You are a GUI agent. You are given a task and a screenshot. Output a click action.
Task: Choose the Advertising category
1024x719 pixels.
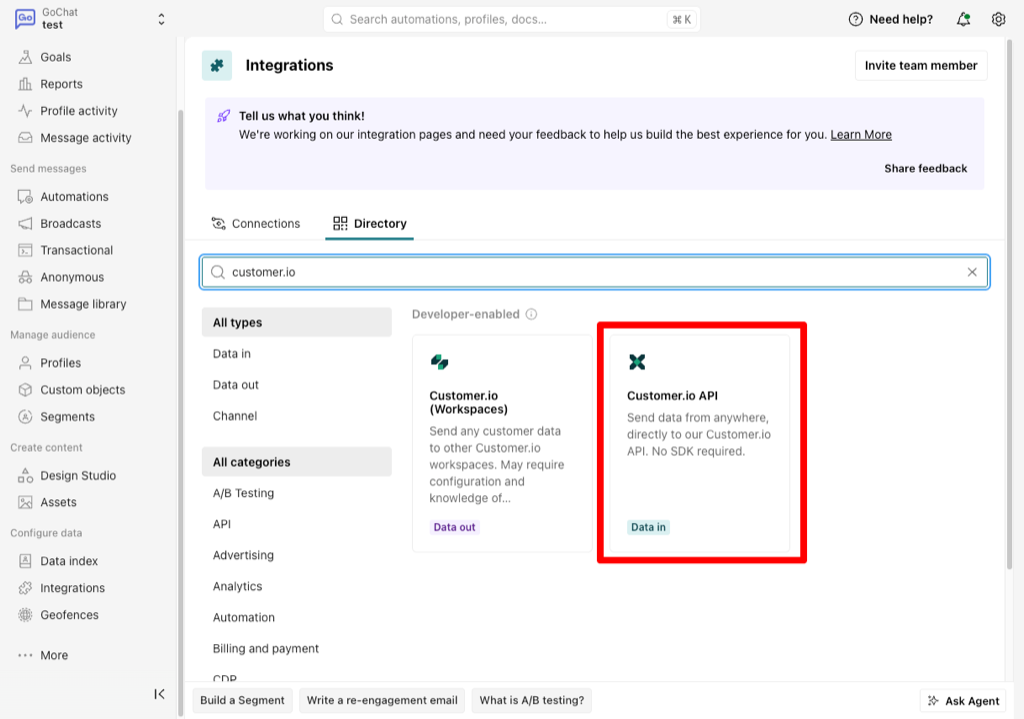tap(243, 555)
